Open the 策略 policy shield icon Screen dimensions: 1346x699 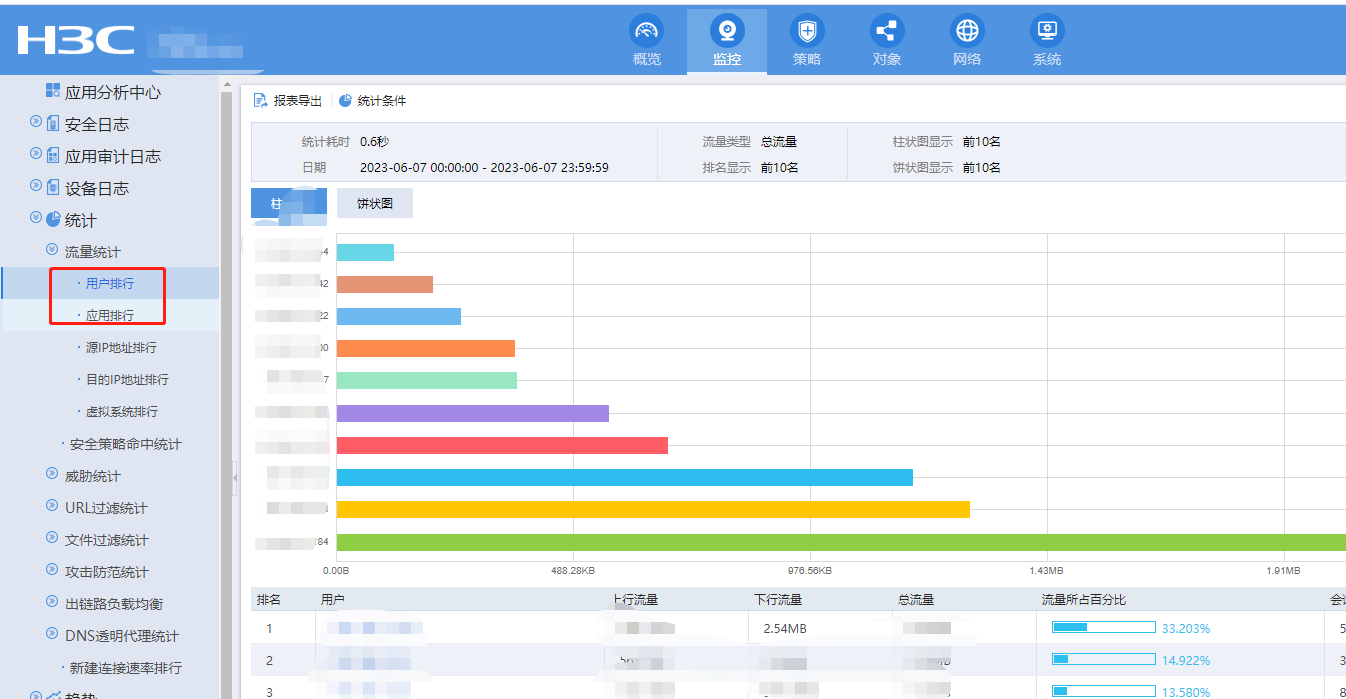click(807, 31)
